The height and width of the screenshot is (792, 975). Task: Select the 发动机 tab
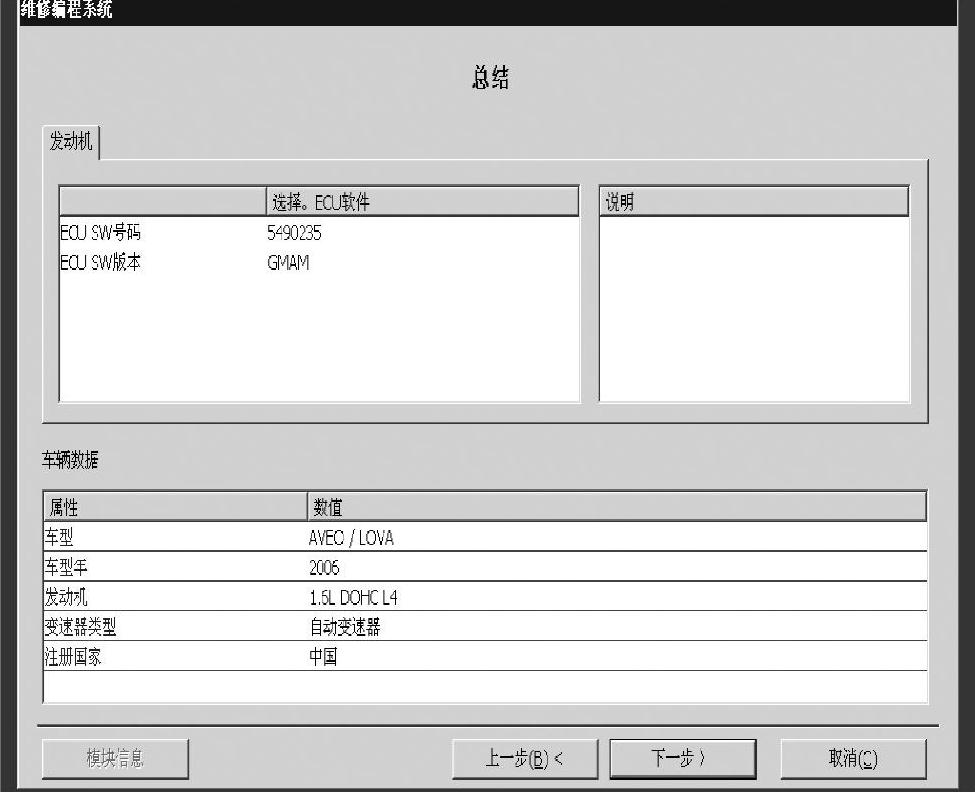click(x=72, y=142)
